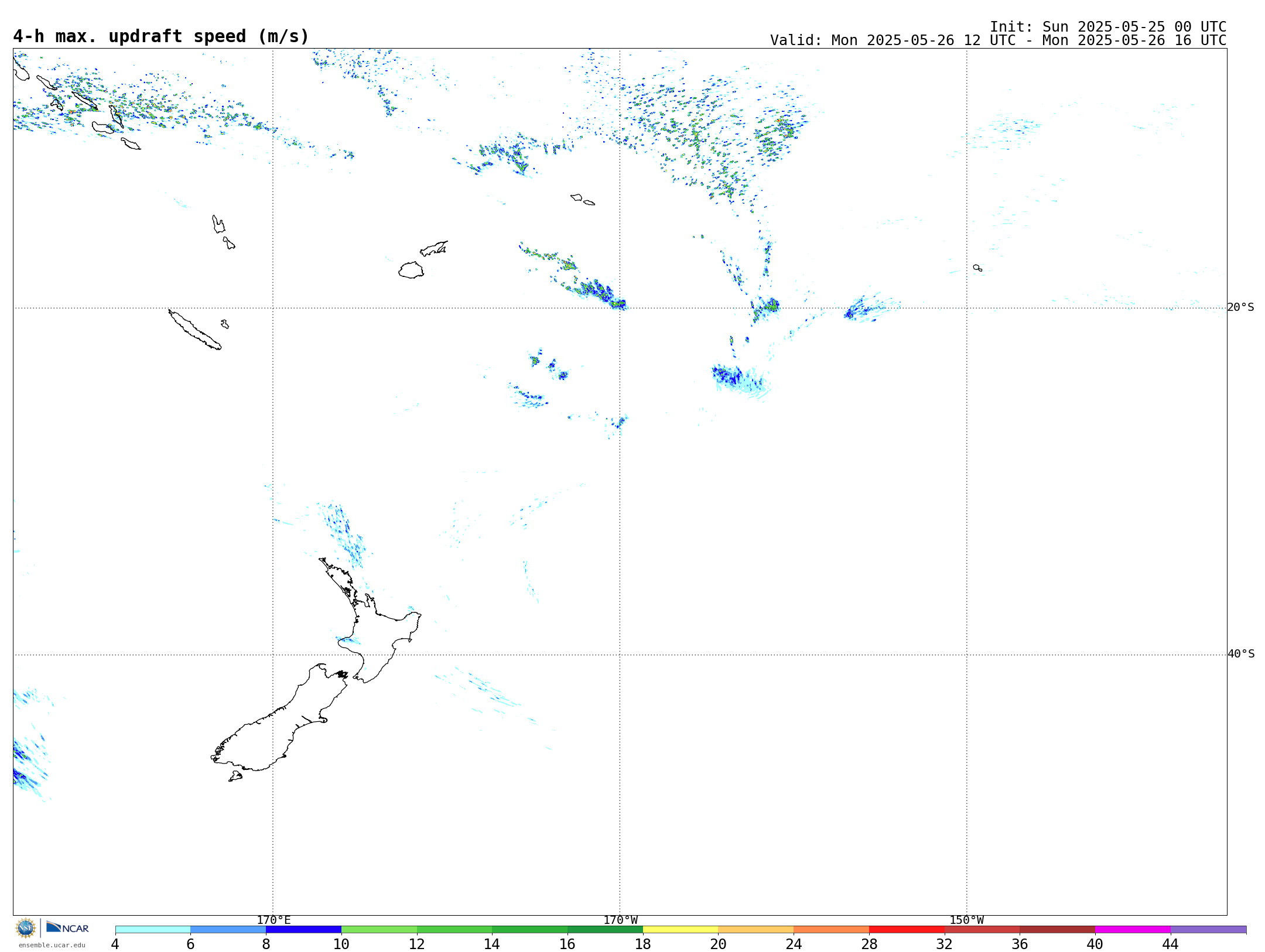Image resolution: width=1265 pixels, height=952 pixels.
Task: Pick the light blue 6–8 colorbar swatch
Action: tap(228, 929)
